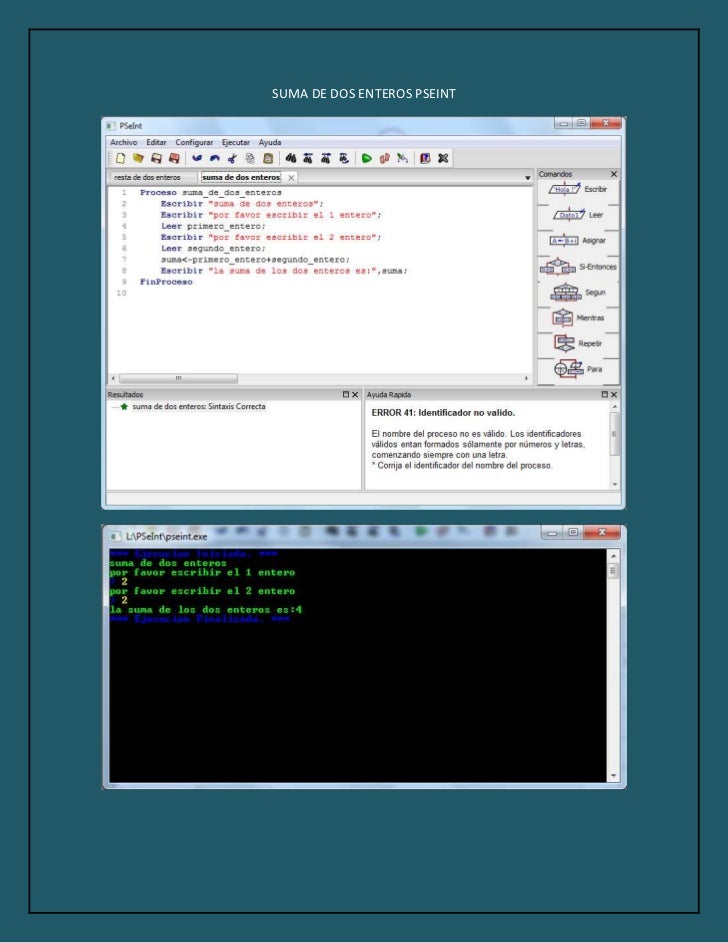Image resolution: width=728 pixels, height=943 pixels.
Task: Click Ayuda Rapida scrollbar down arrow
Action: click(x=614, y=484)
